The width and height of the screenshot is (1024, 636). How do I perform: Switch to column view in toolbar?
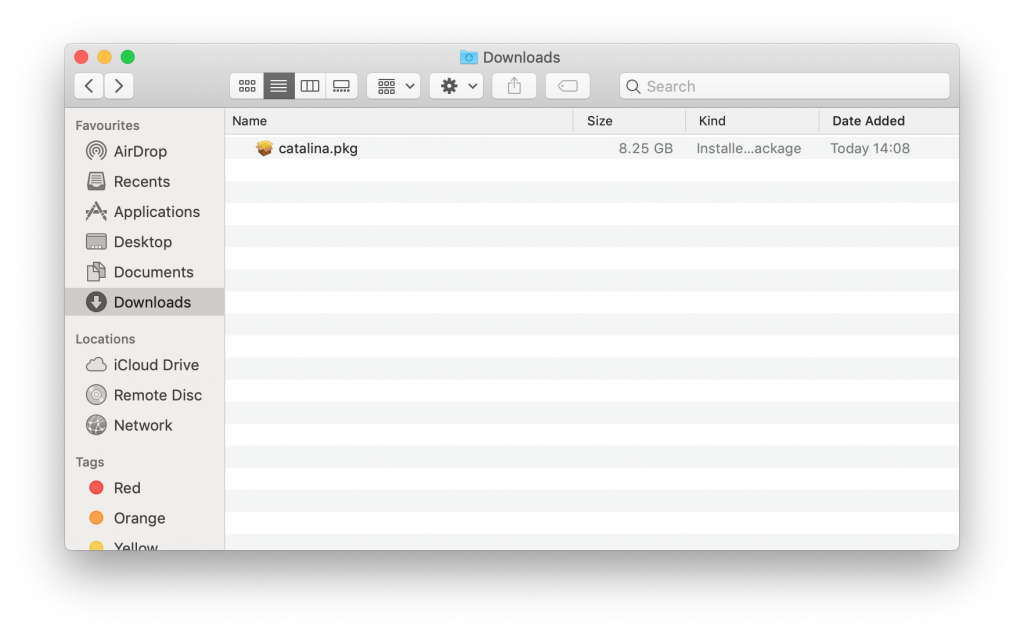[x=310, y=86]
